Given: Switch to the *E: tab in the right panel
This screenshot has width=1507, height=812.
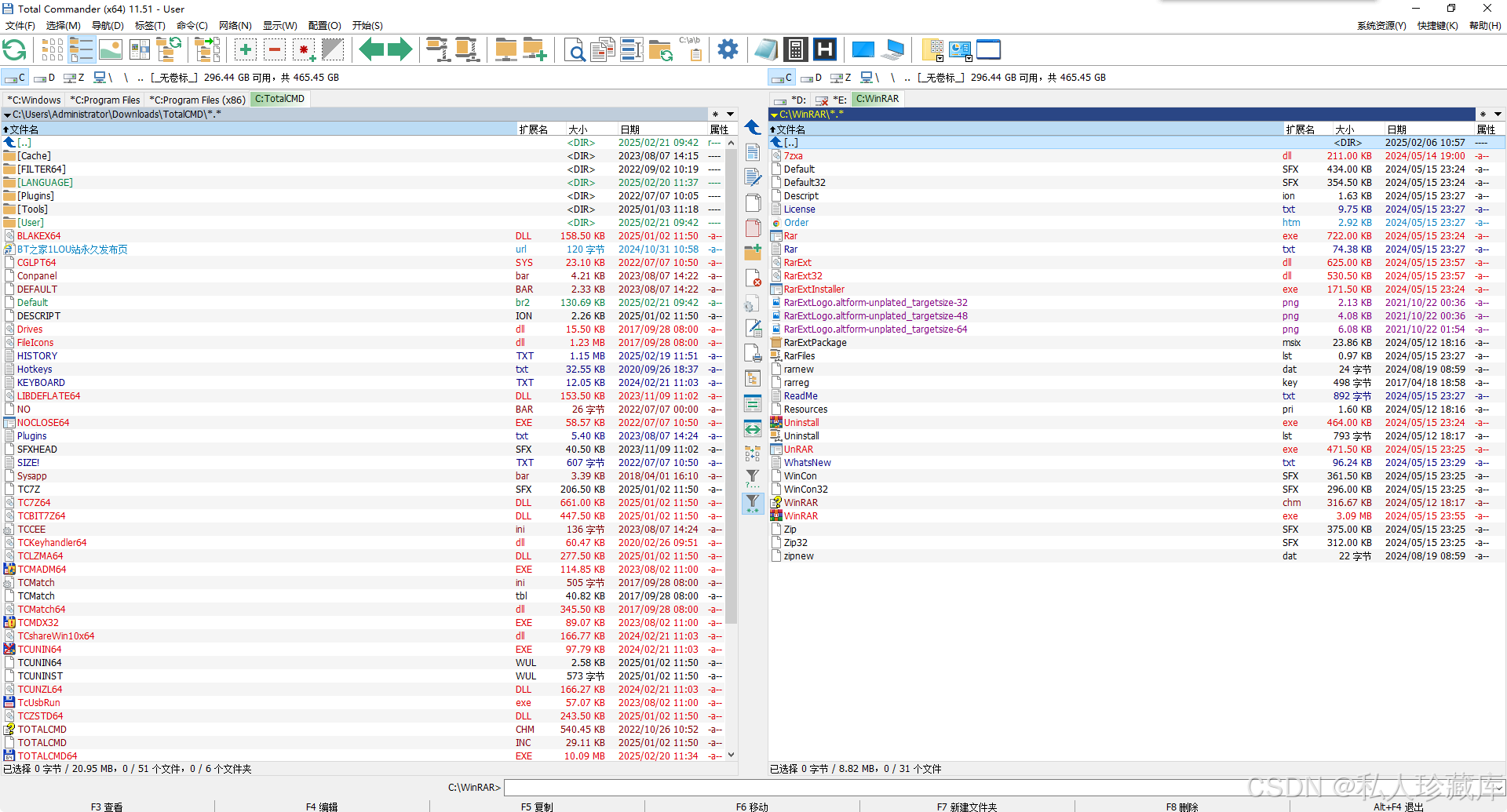Looking at the screenshot, I should [832, 100].
